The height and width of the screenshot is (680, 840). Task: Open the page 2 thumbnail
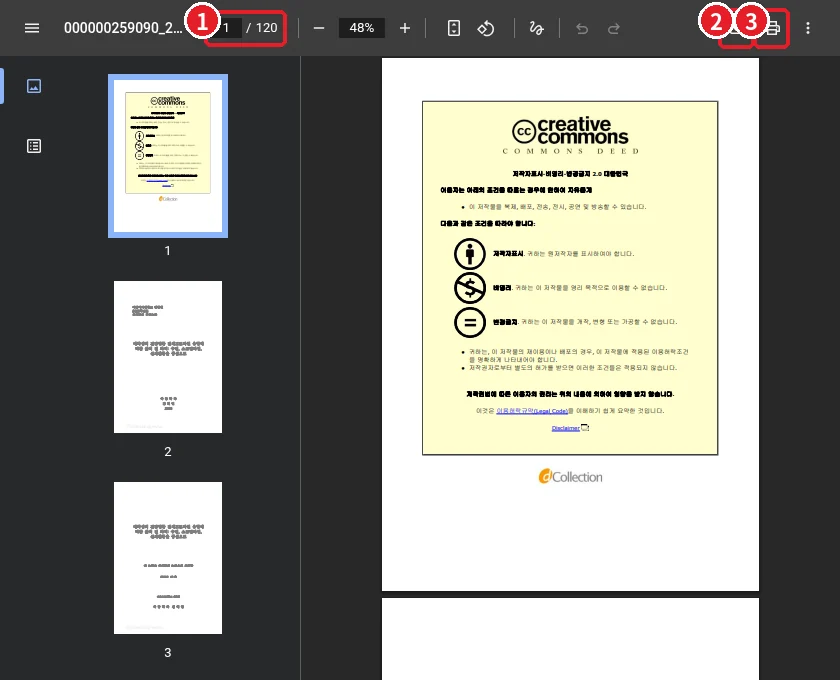click(168, 357)
